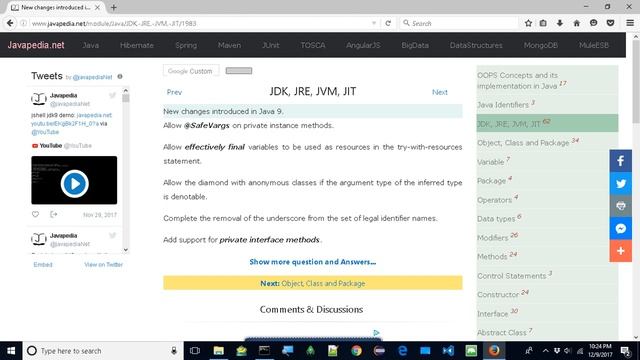Play the YouTube video in tweet
Viewport: 640px width, 360px height.
pyautogui.click(x=74, y=184)
